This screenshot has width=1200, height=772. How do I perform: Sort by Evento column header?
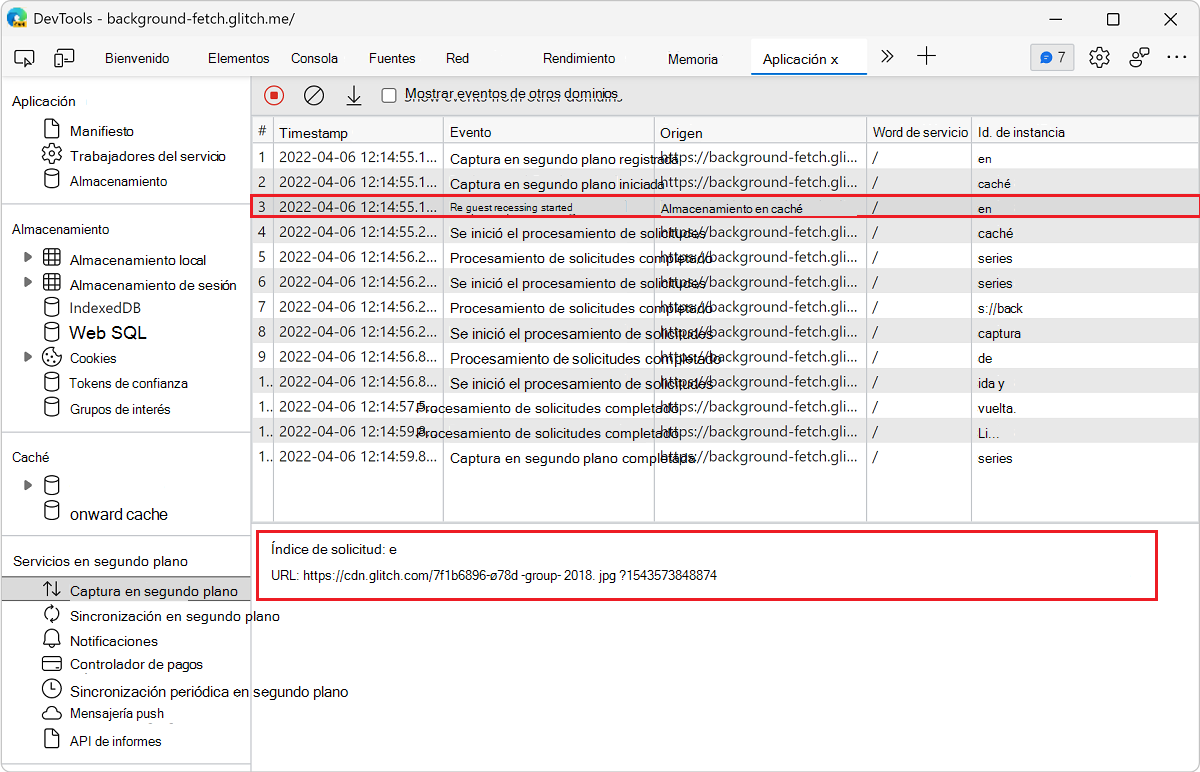pos(548,132)
